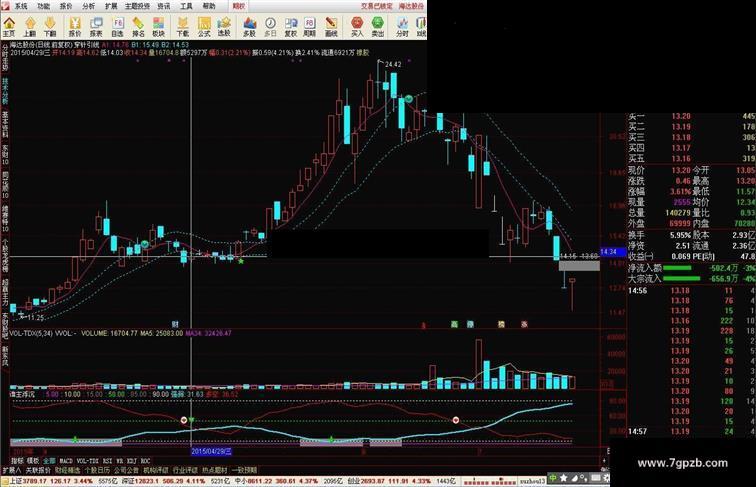Viewport: 756px width, 487px height.
Task: Click the green 卖出 sell icon
Action: click(378, 27)
